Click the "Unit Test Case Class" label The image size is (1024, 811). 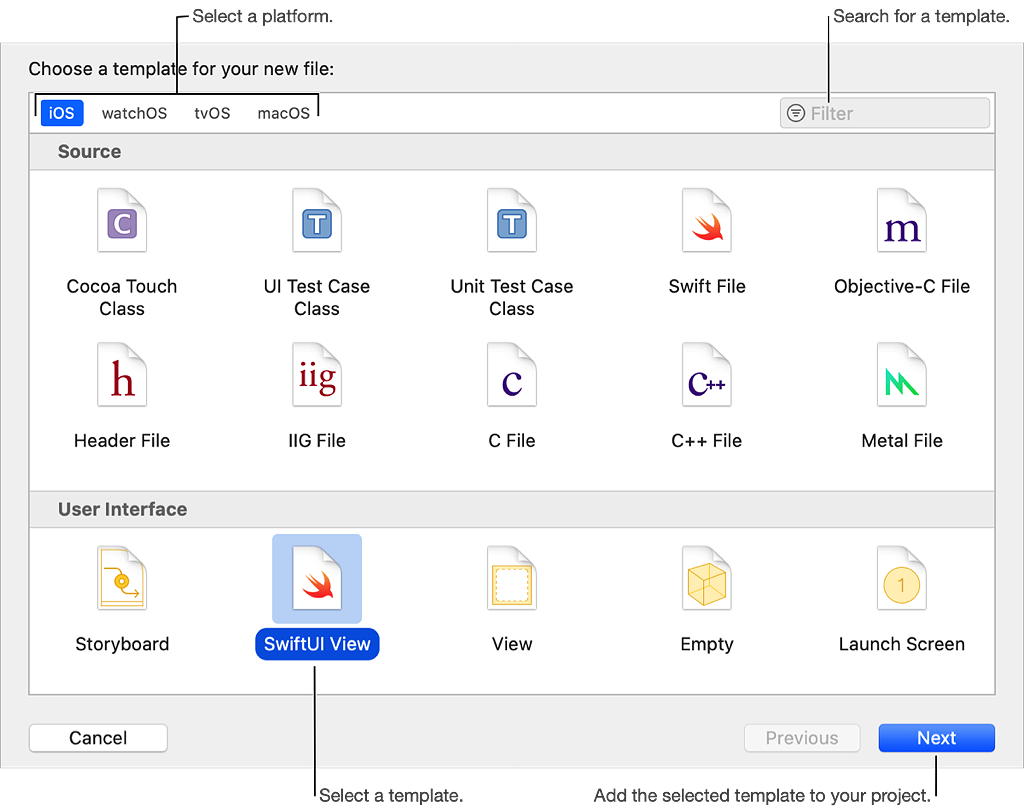coord(512,297)
